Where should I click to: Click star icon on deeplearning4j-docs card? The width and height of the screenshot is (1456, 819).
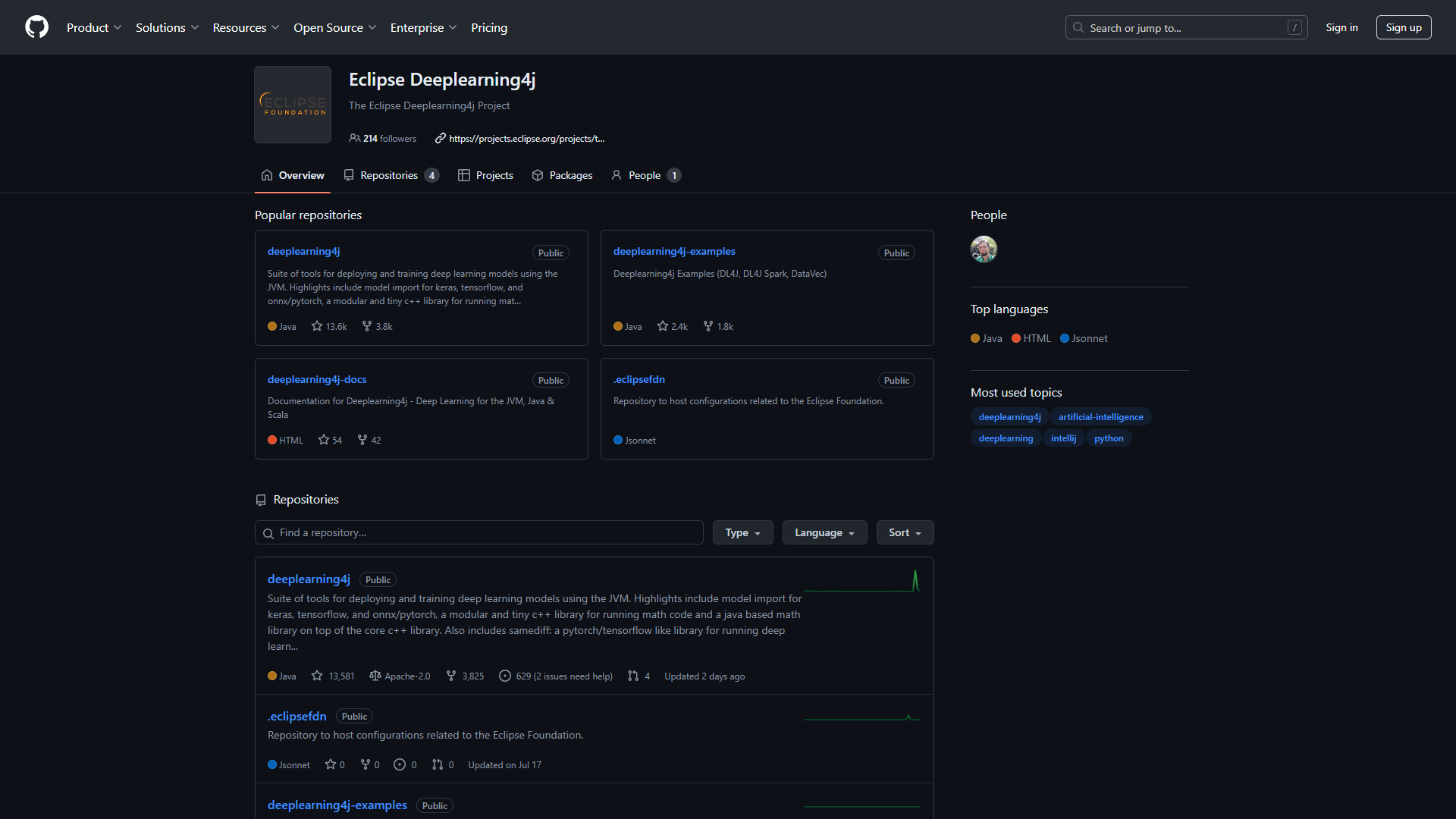pos(324,440)
